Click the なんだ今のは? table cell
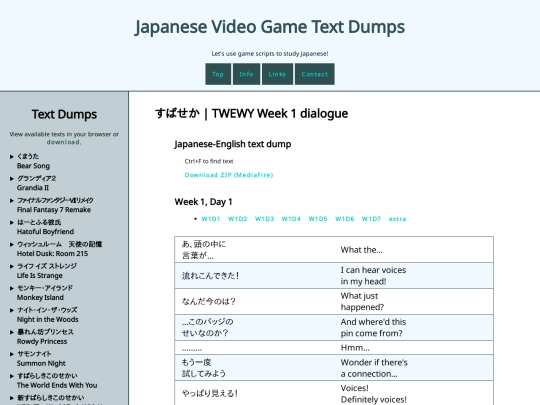This screenshot has width=540, height=405. [255, 301]
